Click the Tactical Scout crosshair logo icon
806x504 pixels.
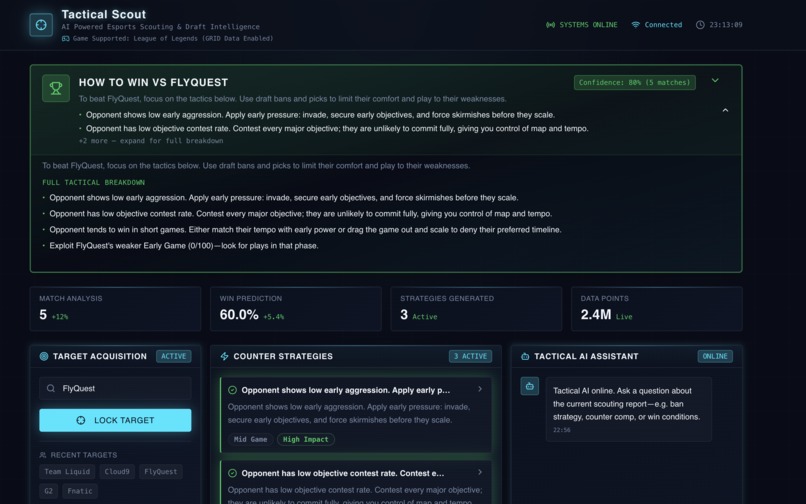[41, 25]
